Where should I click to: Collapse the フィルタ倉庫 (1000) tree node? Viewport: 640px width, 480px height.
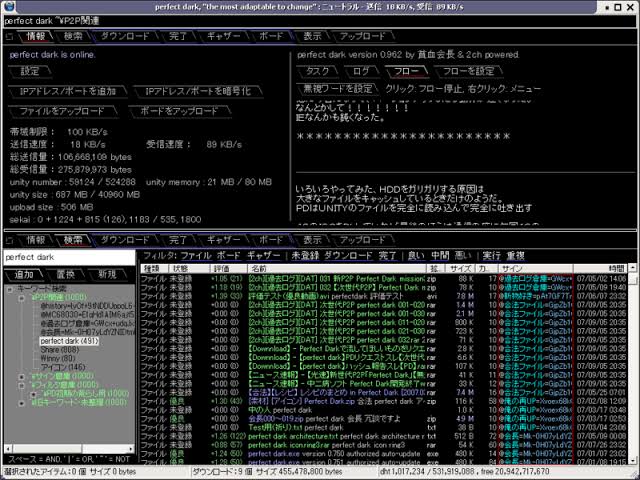tap(22, 385)
